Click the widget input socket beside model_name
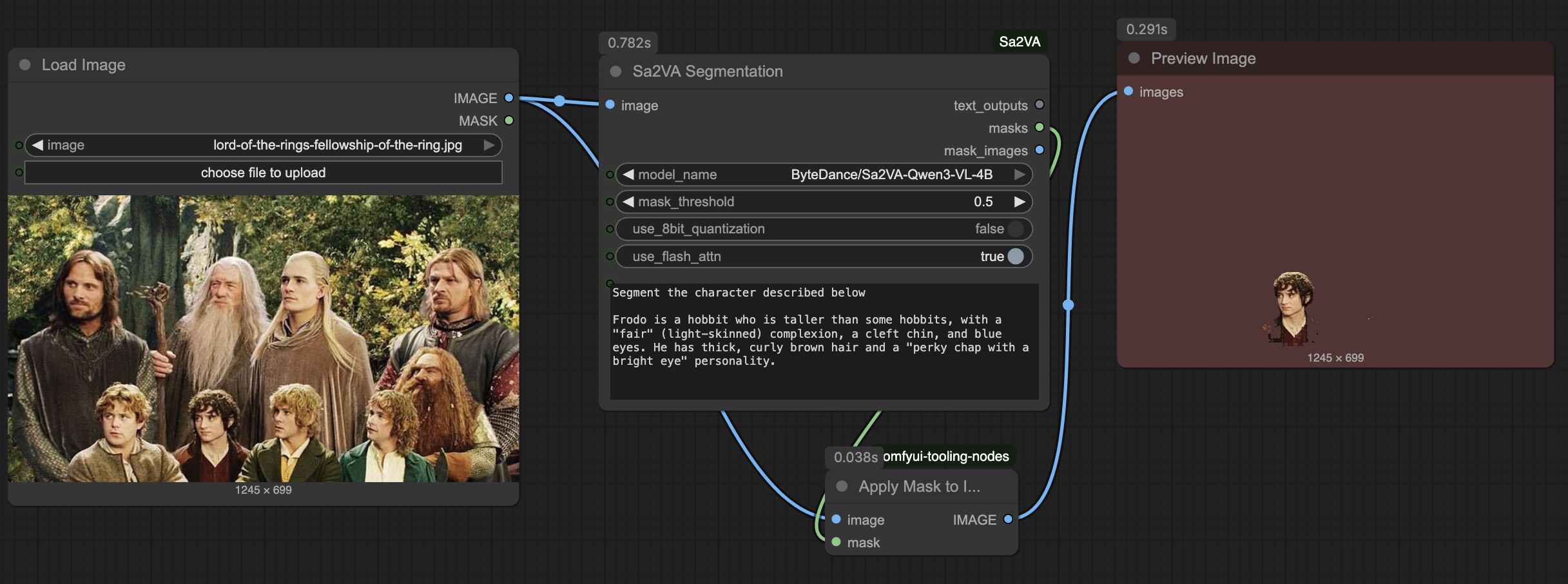 click(610, 175)
